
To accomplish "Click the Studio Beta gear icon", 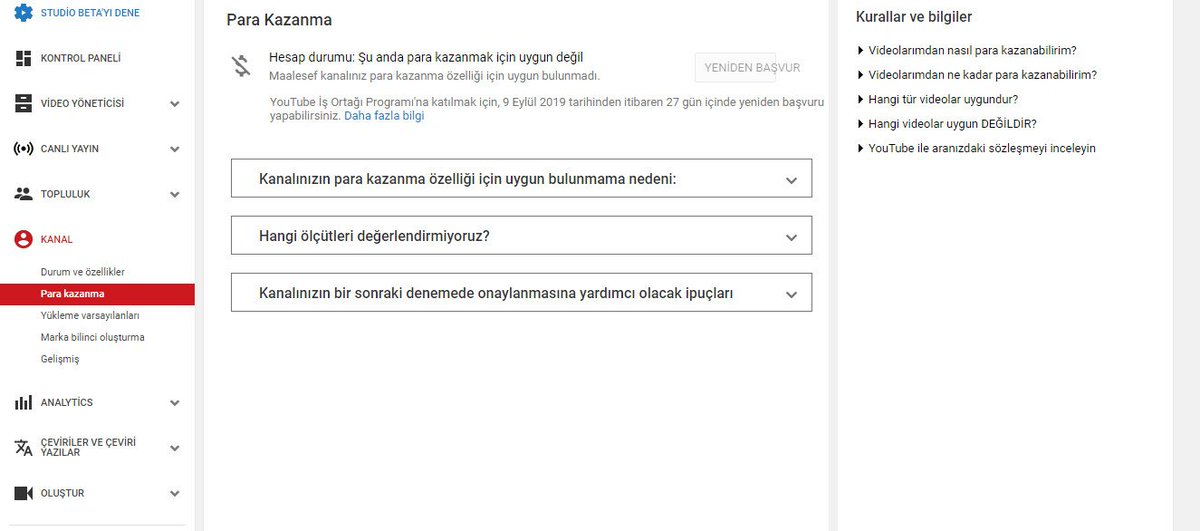I will pos(23,13).
